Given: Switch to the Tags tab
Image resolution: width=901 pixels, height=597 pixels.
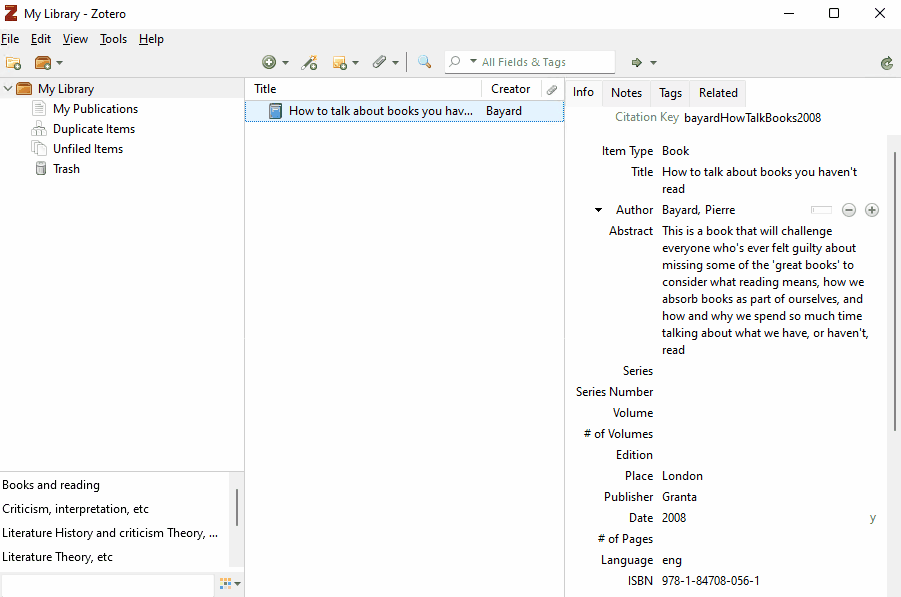Looking at the screenshot, I should pos(670,93).
